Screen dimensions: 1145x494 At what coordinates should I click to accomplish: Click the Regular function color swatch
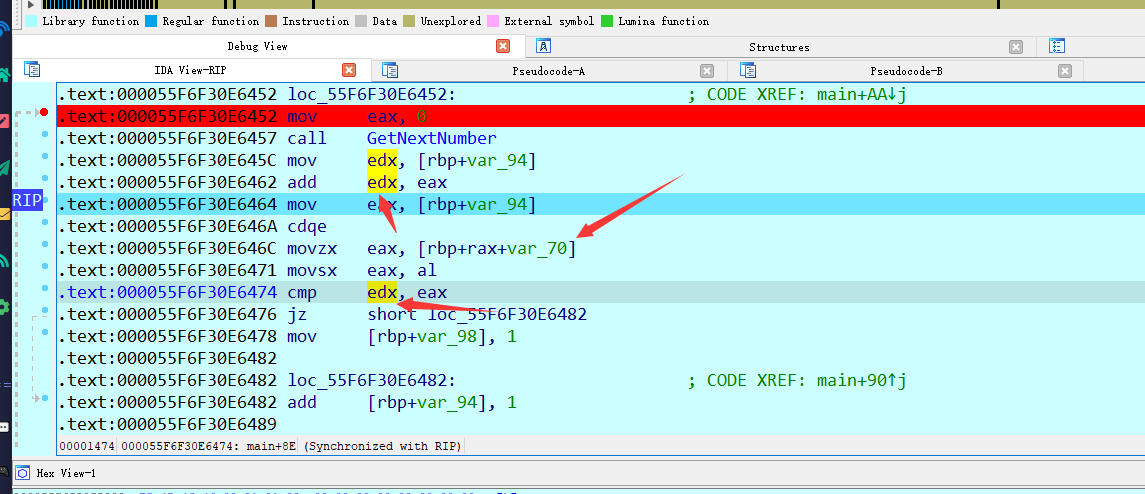(151, 21)
